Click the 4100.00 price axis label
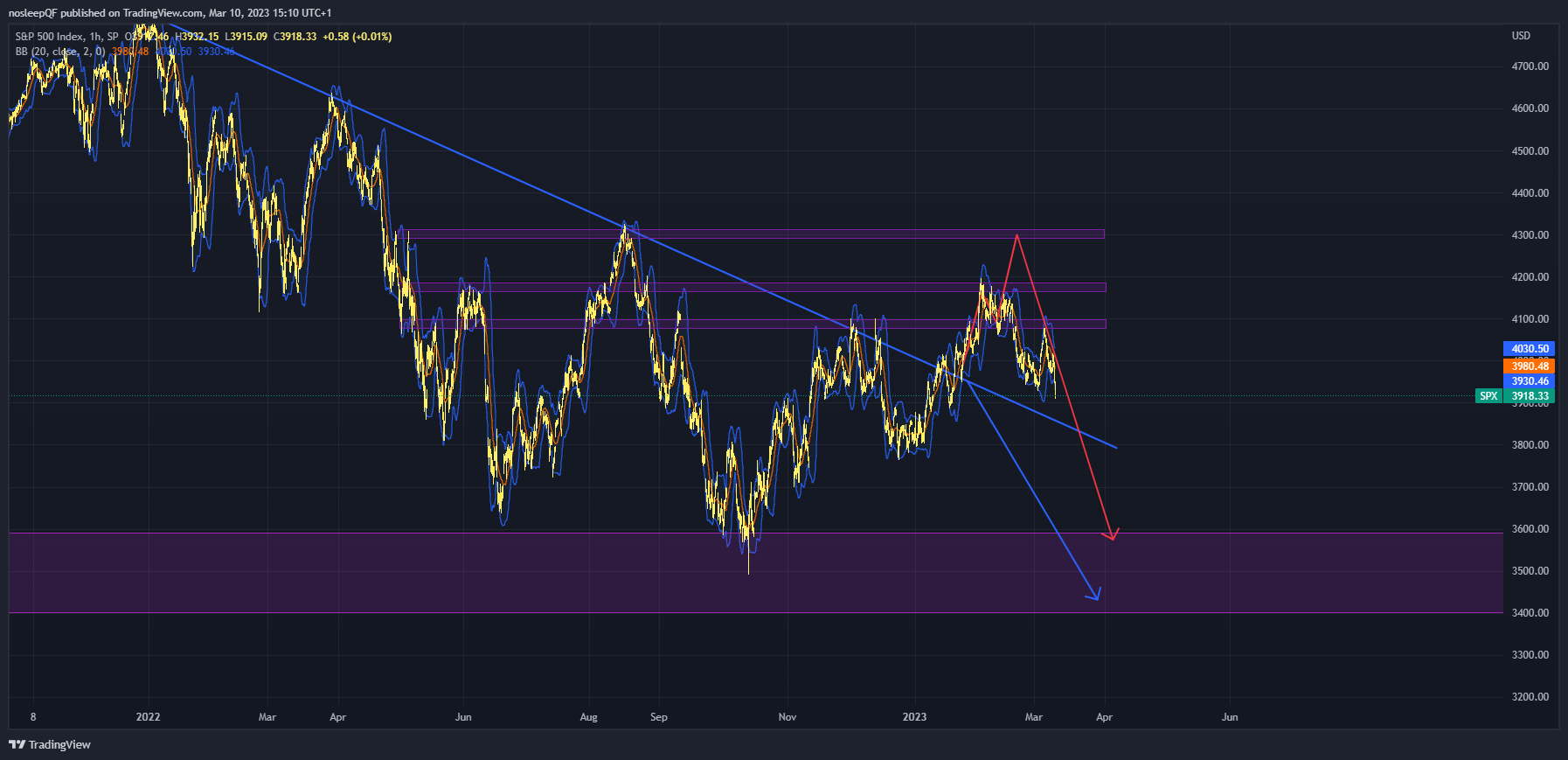1568x760 pixels. point(1530,319)
